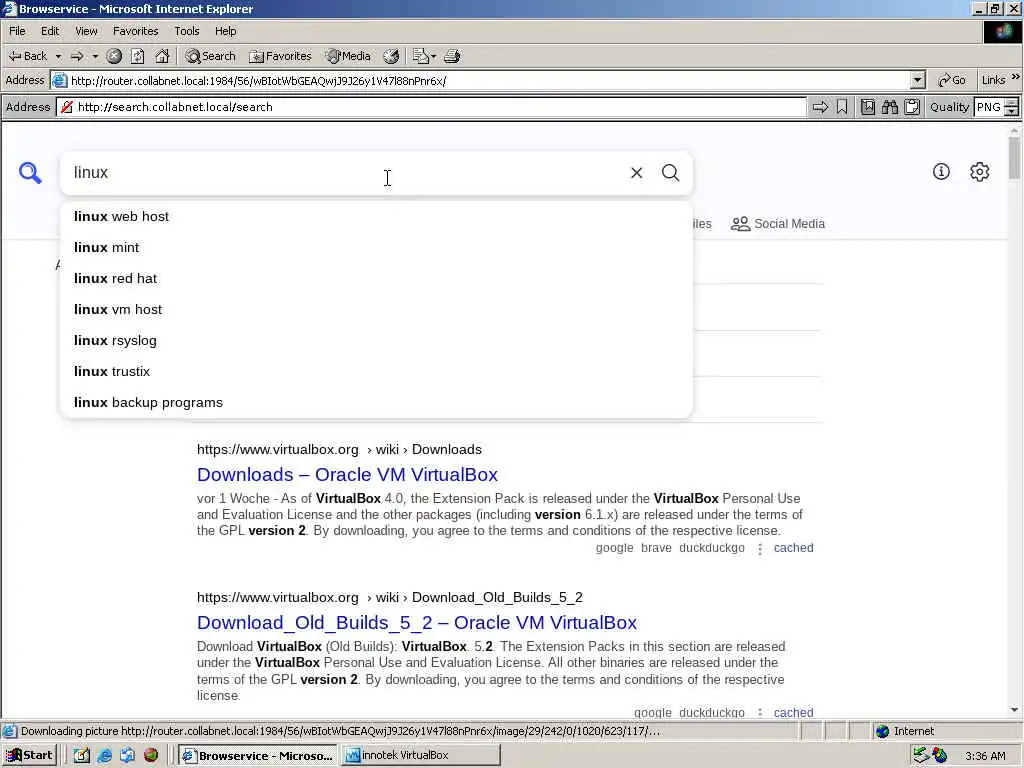Clear the search query with X

[636, 172]
